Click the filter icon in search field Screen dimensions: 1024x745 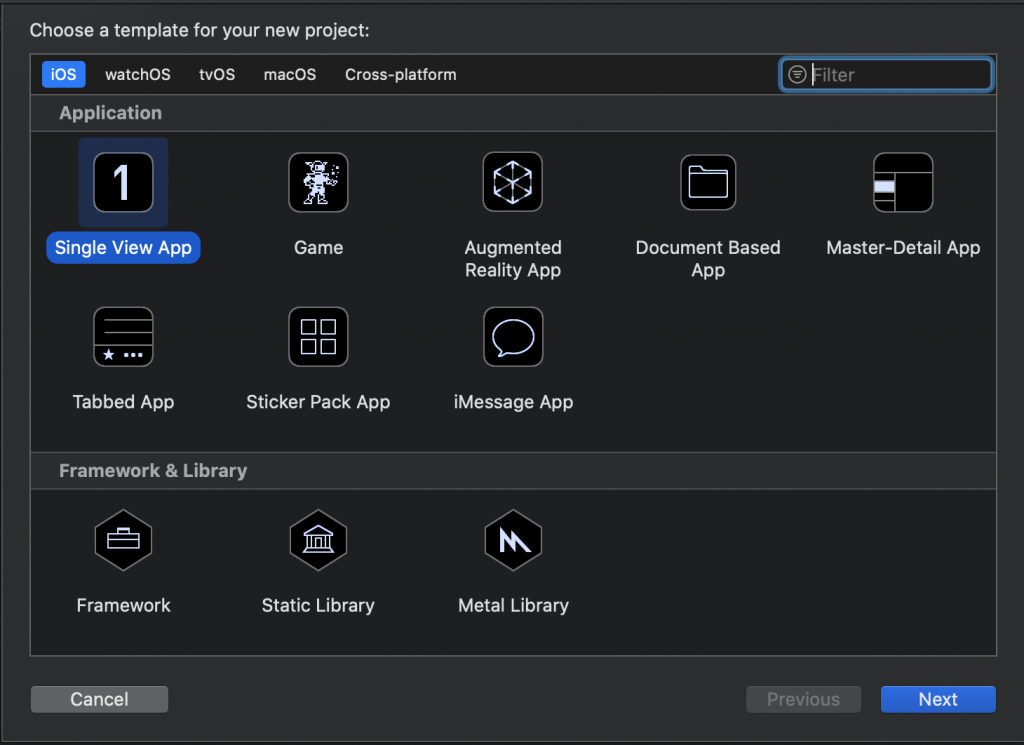(x=797, y=74)
